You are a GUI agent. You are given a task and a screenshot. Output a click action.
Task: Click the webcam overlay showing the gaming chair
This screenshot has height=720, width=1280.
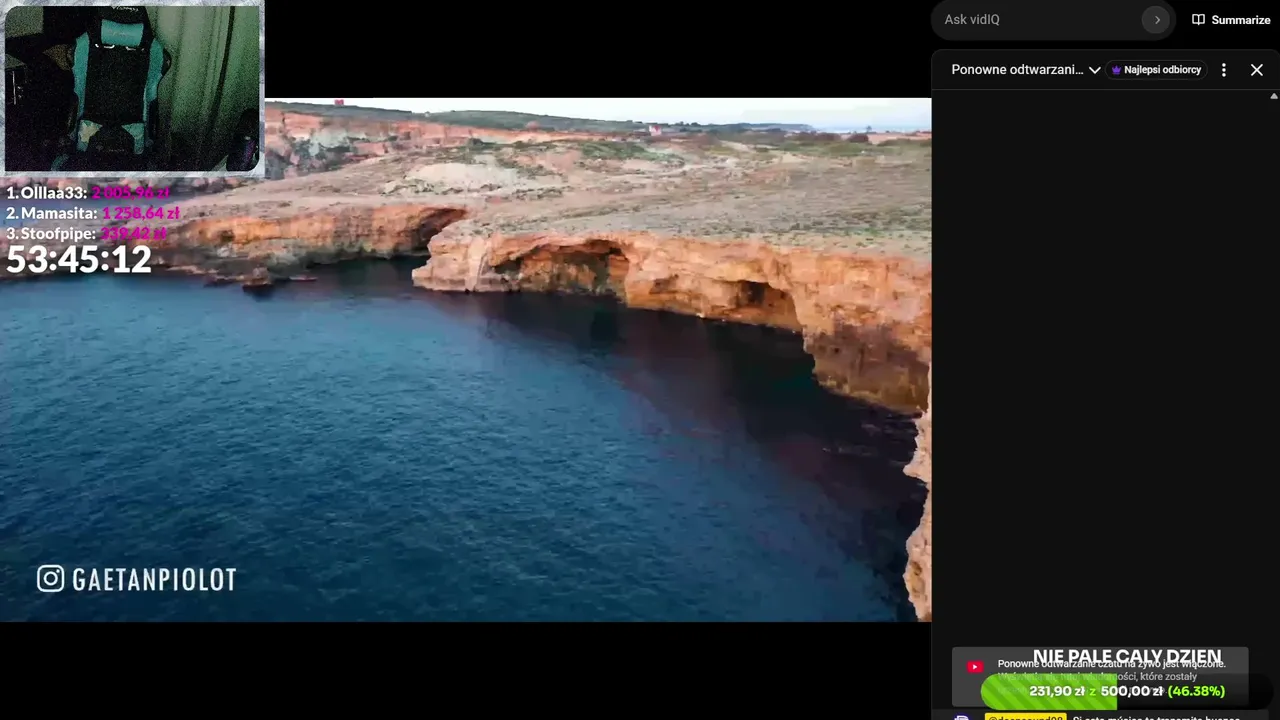[132, 88]
